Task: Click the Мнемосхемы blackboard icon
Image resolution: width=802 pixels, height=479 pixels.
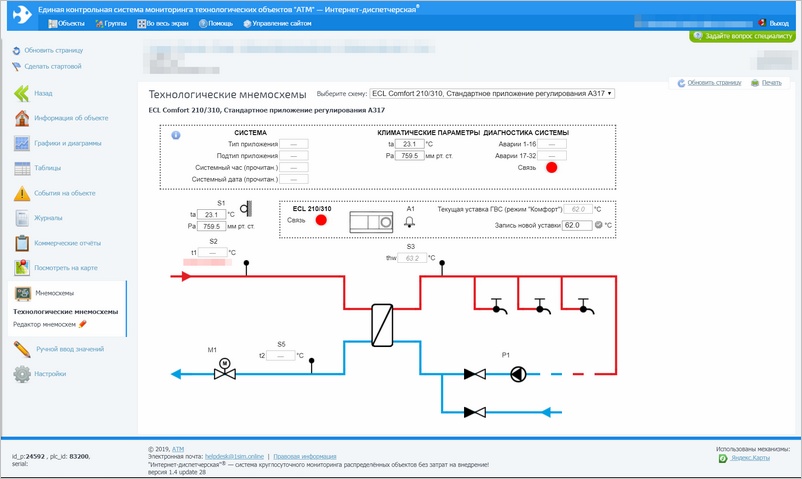Action: click(23, 293)
